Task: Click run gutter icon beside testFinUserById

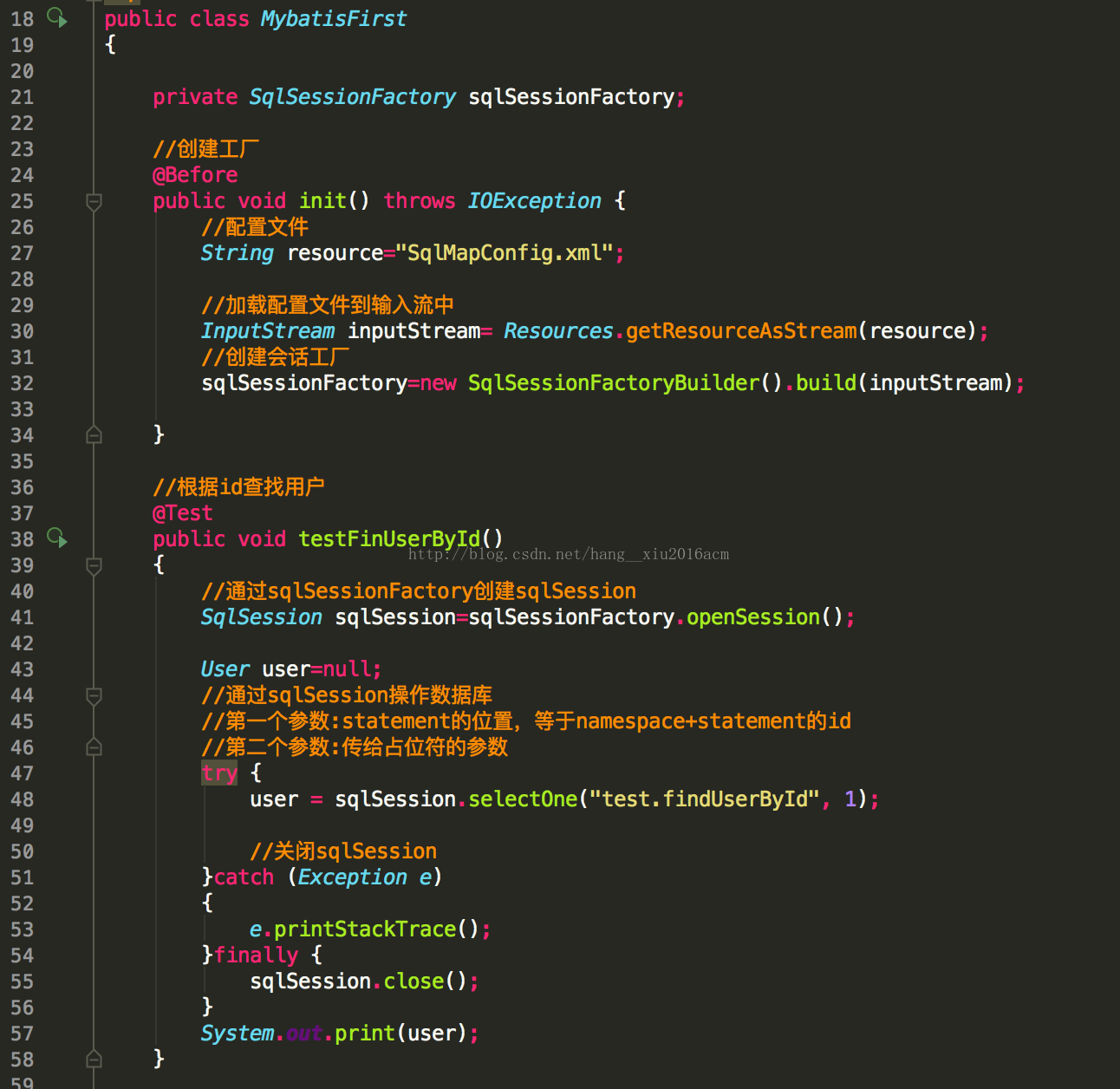Action: coord(57,538)
